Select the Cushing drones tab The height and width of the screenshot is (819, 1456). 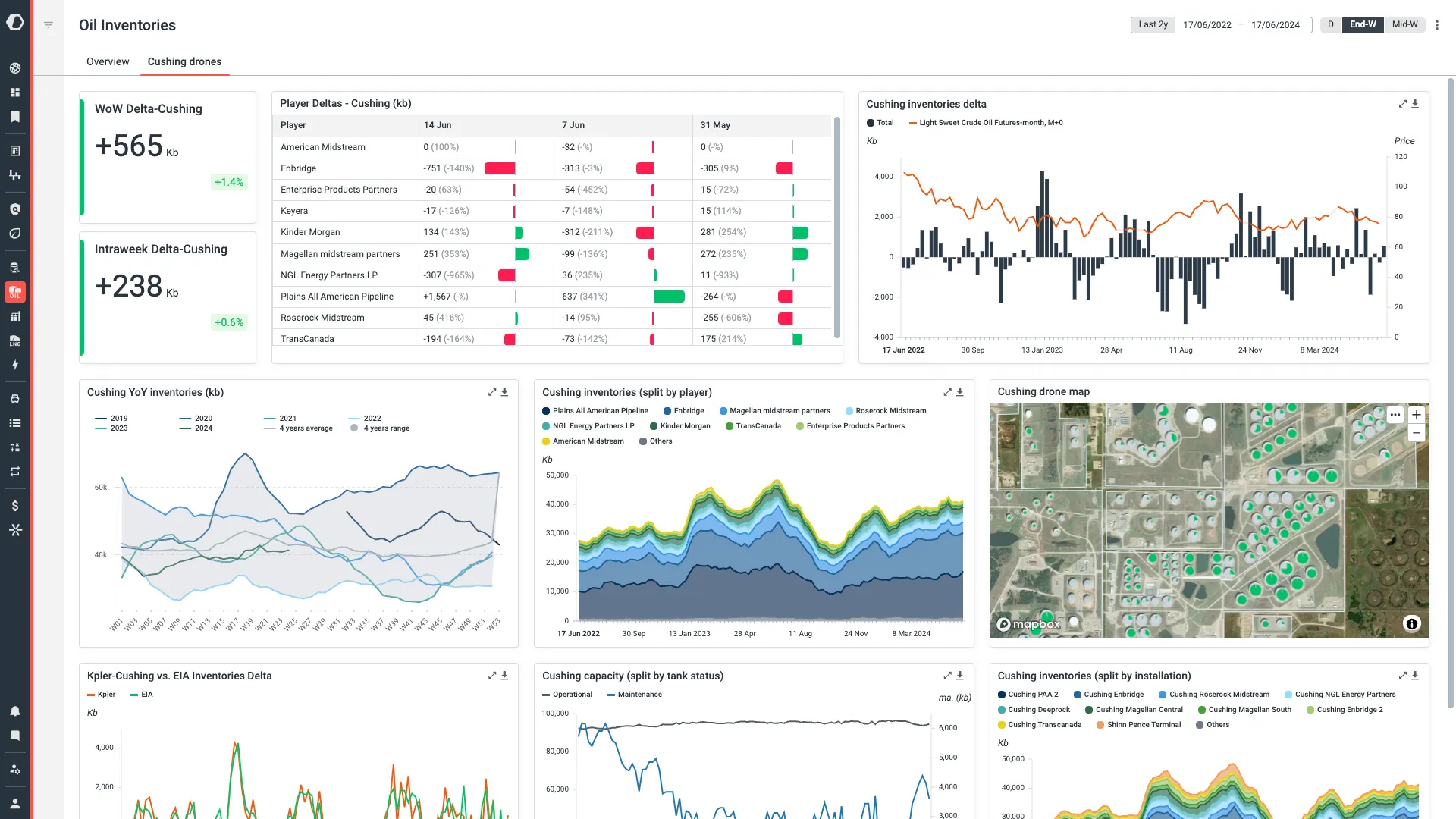184,61
